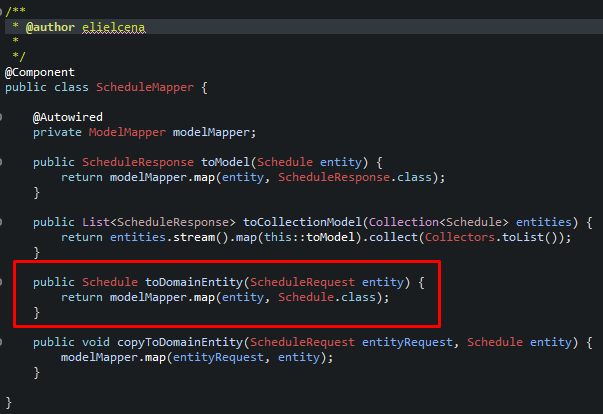Click the ModelMapper field type
Screen dimensions: 603x414
(x=127, y=132)
